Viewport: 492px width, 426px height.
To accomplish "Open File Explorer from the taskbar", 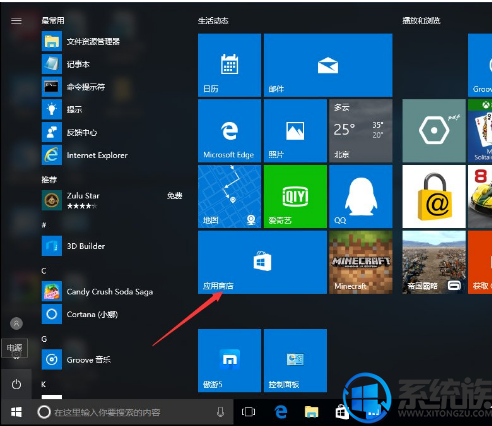I will click(311, 412).
